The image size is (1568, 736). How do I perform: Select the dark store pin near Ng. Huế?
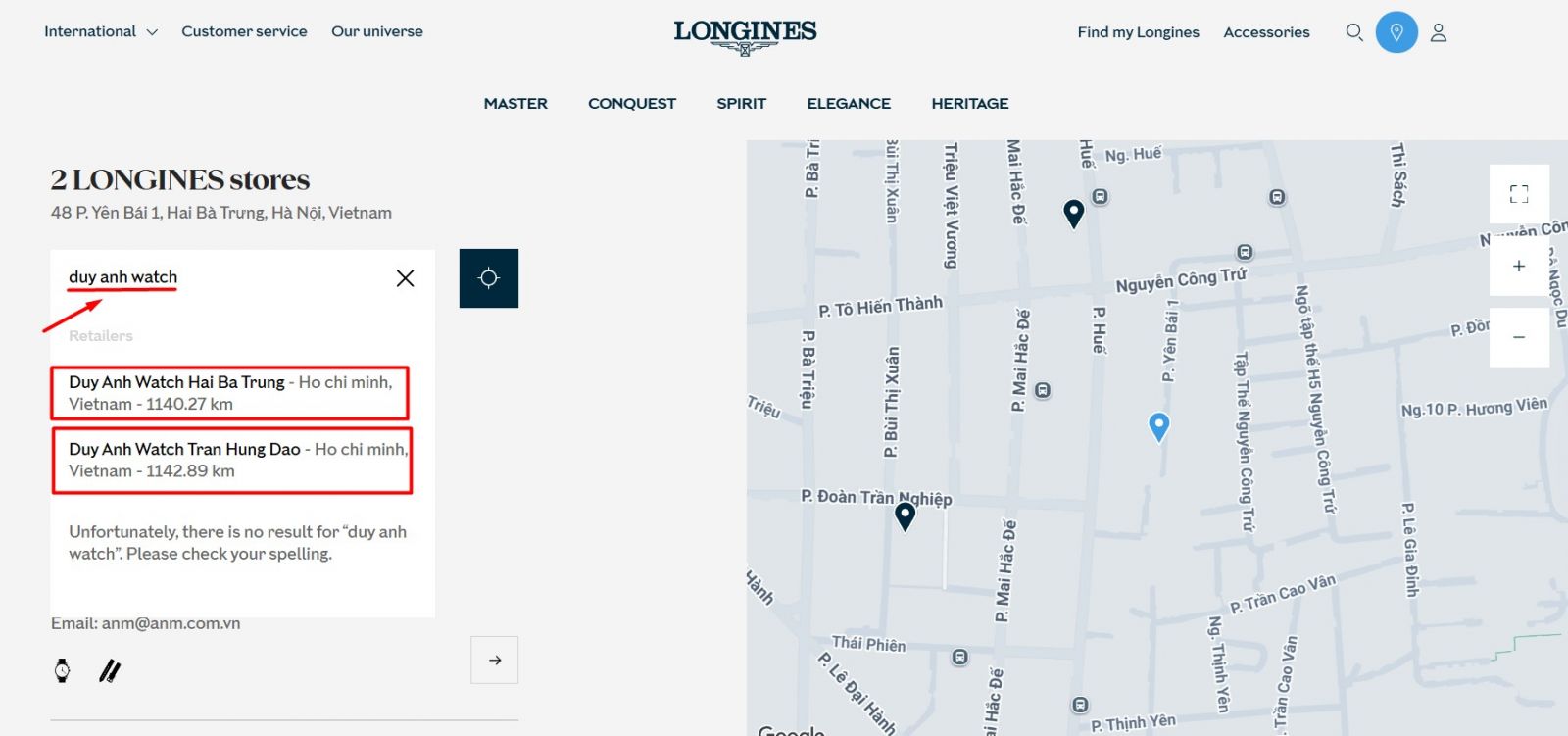[x=1074, y=214]
